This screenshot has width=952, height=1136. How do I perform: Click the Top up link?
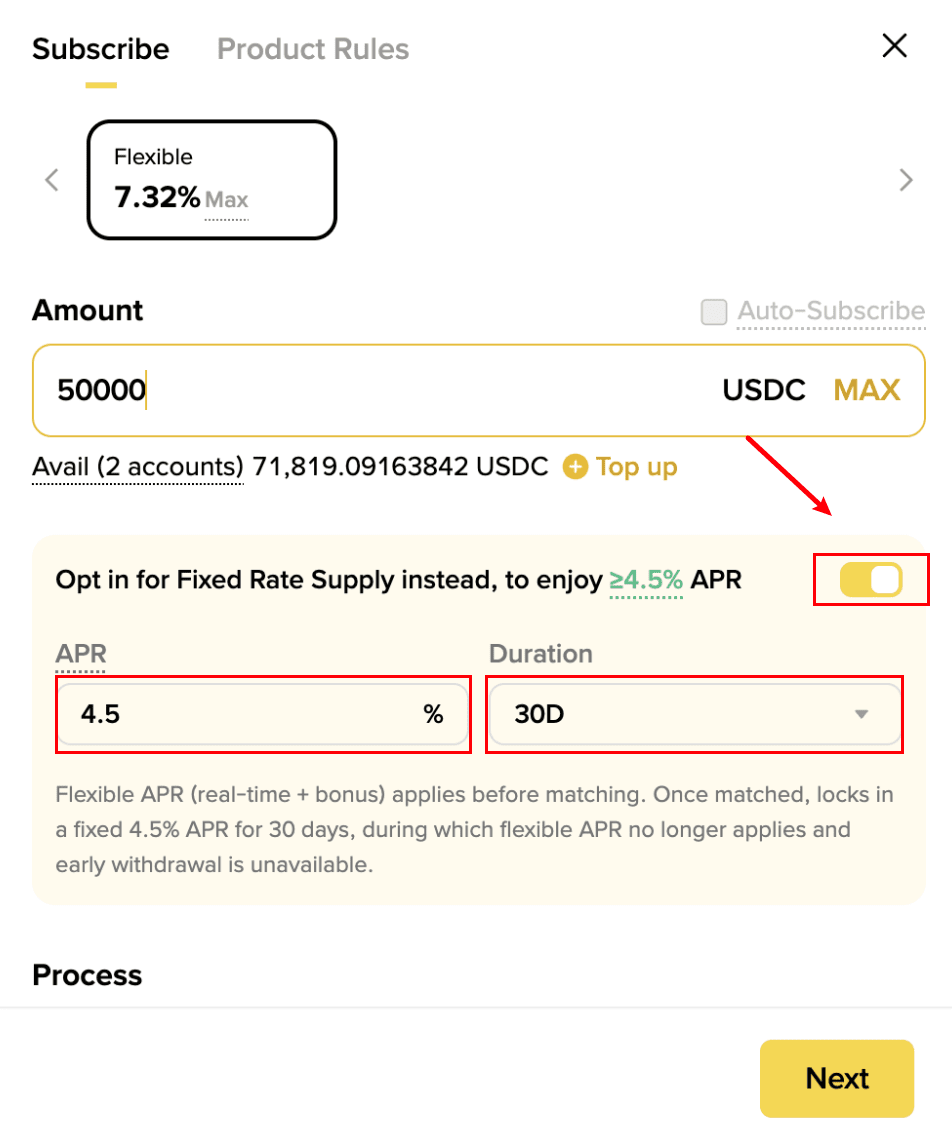(x=636, y=467)
